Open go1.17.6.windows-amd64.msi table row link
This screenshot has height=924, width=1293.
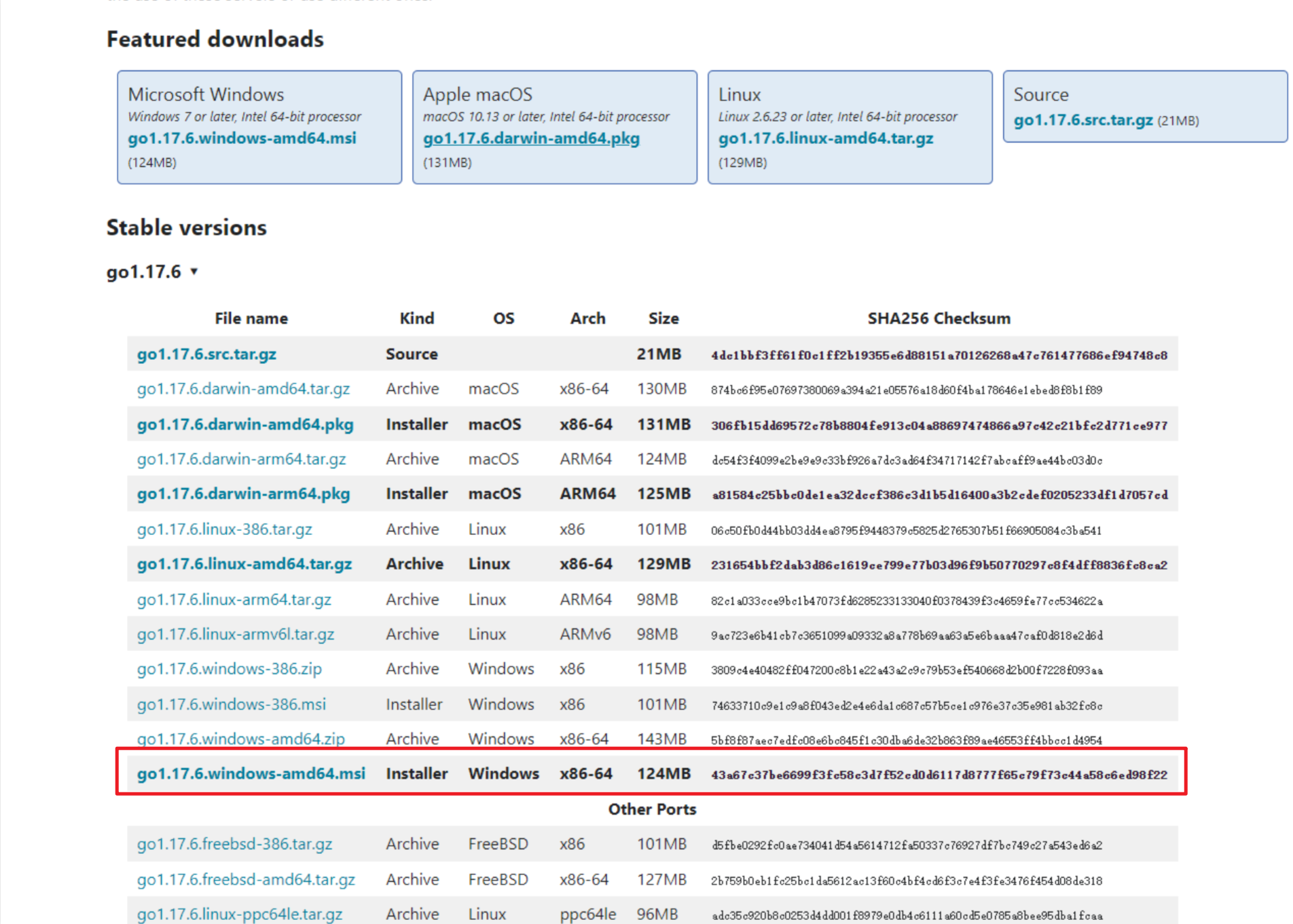[251, 774]
